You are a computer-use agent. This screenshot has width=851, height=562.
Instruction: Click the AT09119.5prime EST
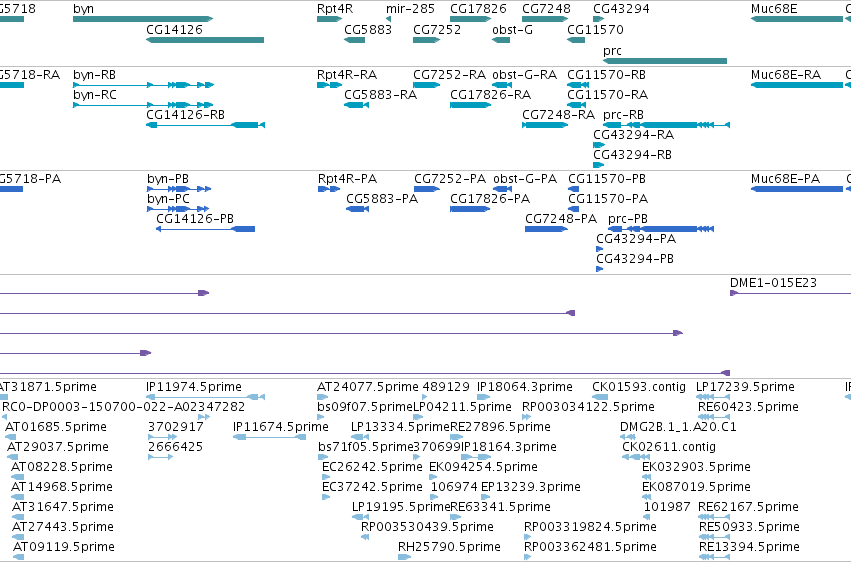pyautogui.click(x=19, y=557)
